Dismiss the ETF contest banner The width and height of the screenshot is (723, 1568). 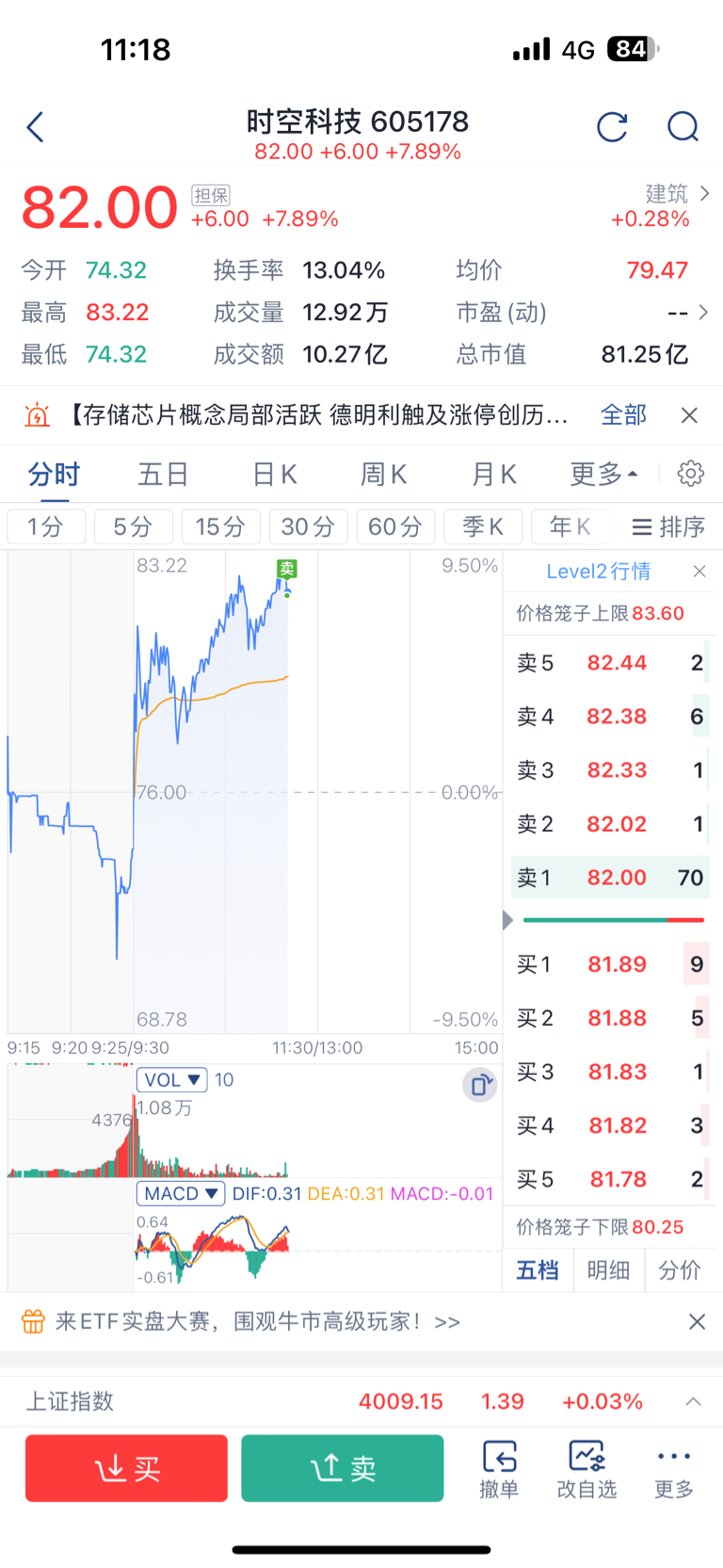click(697, 1322)
